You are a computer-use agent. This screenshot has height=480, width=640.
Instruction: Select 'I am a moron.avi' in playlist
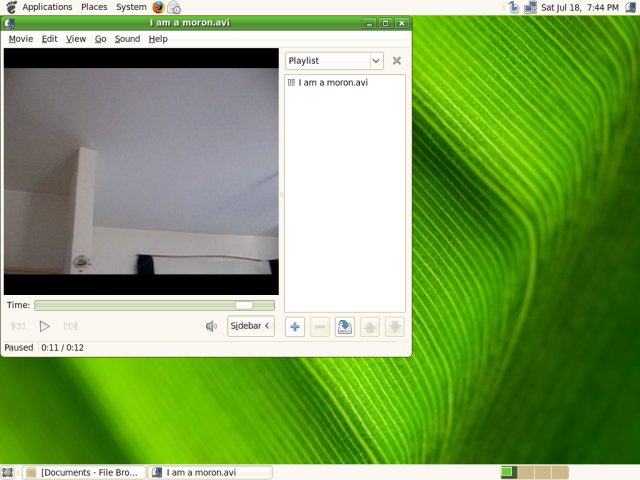344,82
